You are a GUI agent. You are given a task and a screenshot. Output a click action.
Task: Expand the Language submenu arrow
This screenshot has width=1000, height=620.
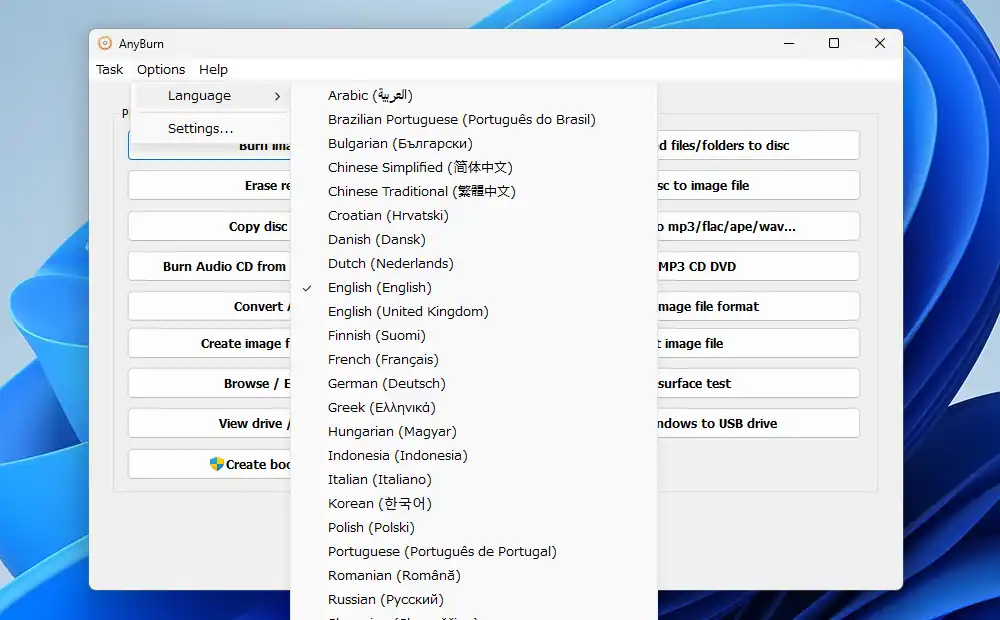(x=277, y=96)
